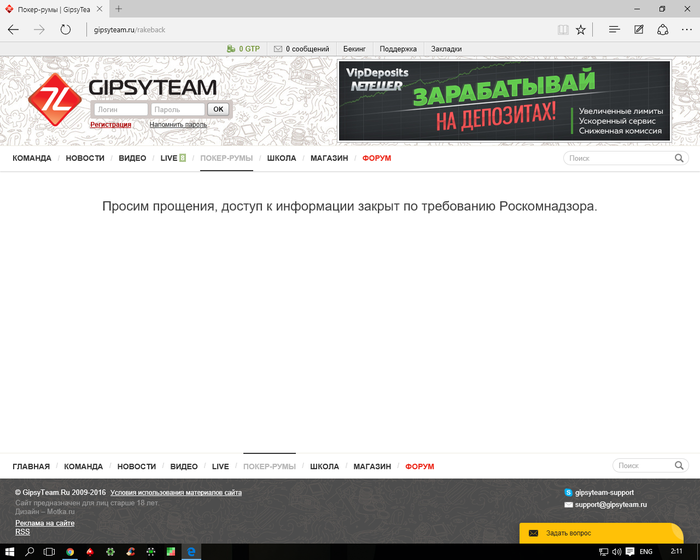The height and width of the screenshot is (560, 700).
Task: Open the Edge share icon
Action: click(x=662, y=30)
